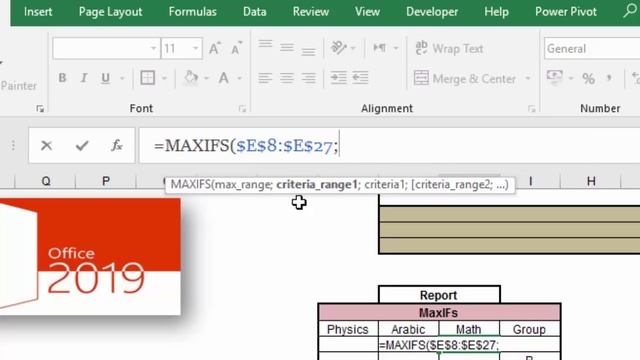Screen dimensions: 640x360
Task: Open the General number format dropdown
Action: tap(592, 49)
